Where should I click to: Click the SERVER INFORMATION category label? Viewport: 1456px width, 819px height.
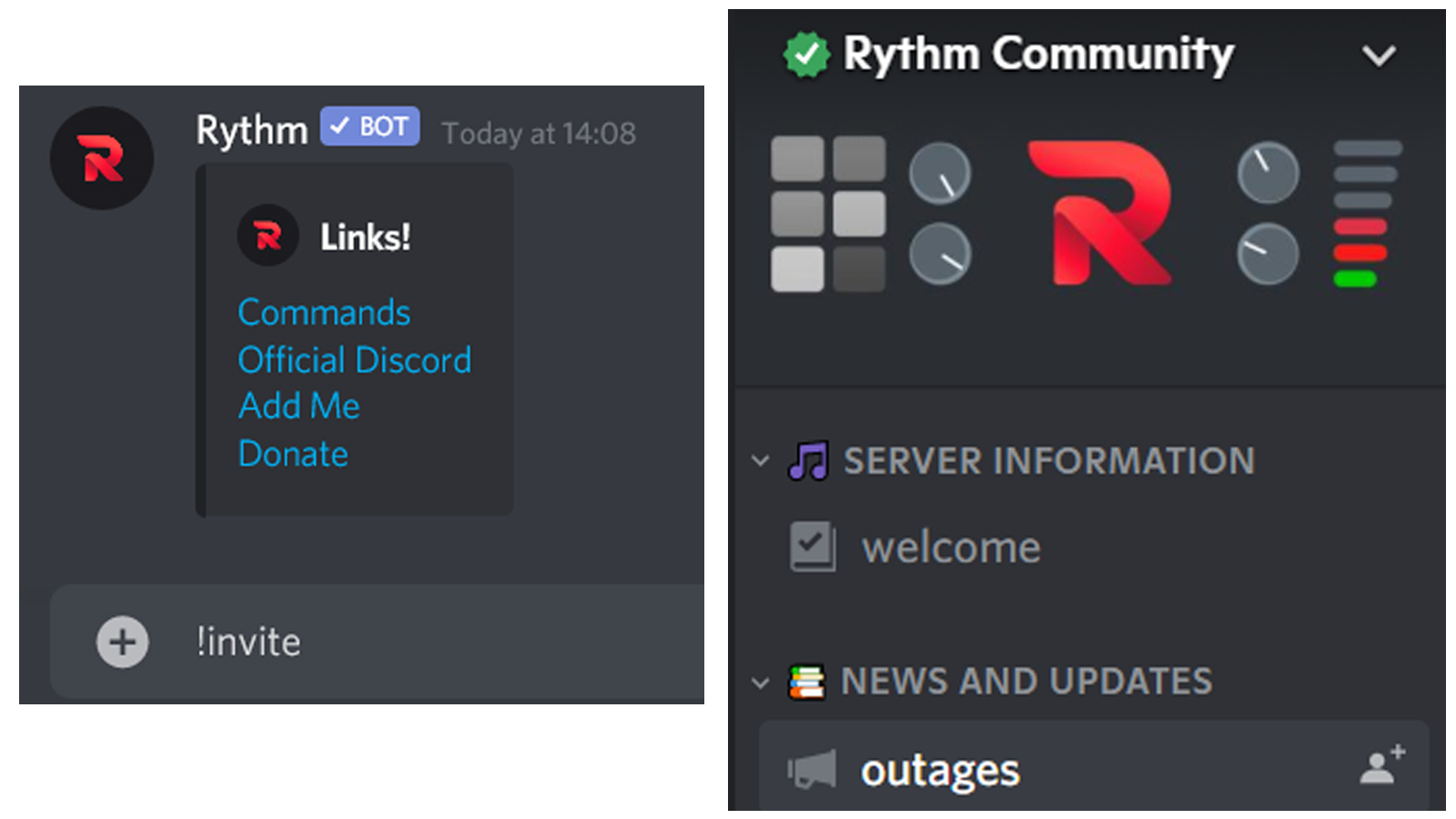pyautogui.click(x=1049, y=460)
